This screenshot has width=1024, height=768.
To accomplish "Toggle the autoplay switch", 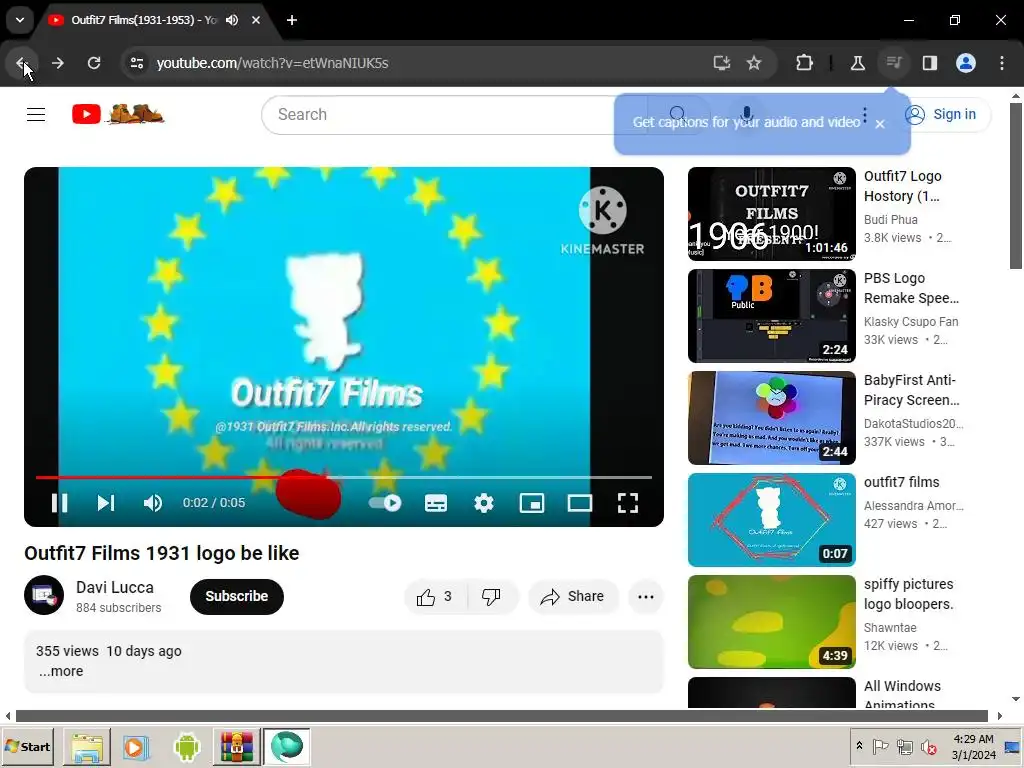I will 385,503.
